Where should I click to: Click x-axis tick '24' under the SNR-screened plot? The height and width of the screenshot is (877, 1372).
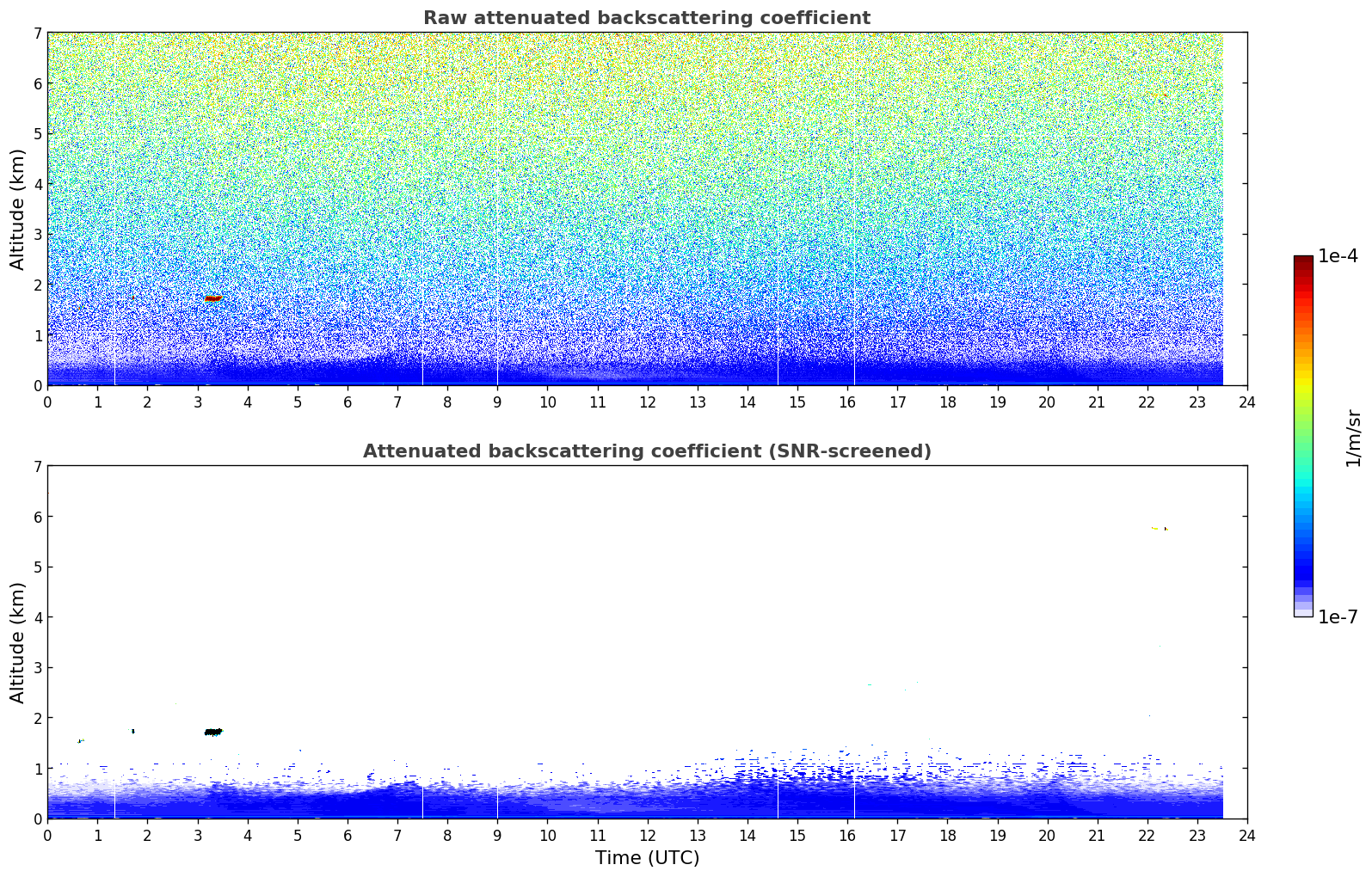[x=1247, y=836]
